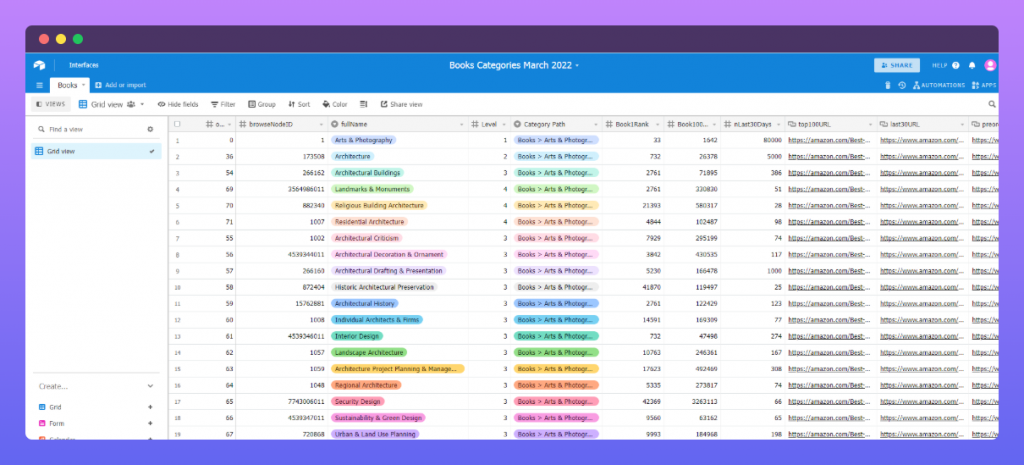The image size is (1024, 465).
Task: Click the Historic Architectural Preservation cell
Action: tap(398, 287)
